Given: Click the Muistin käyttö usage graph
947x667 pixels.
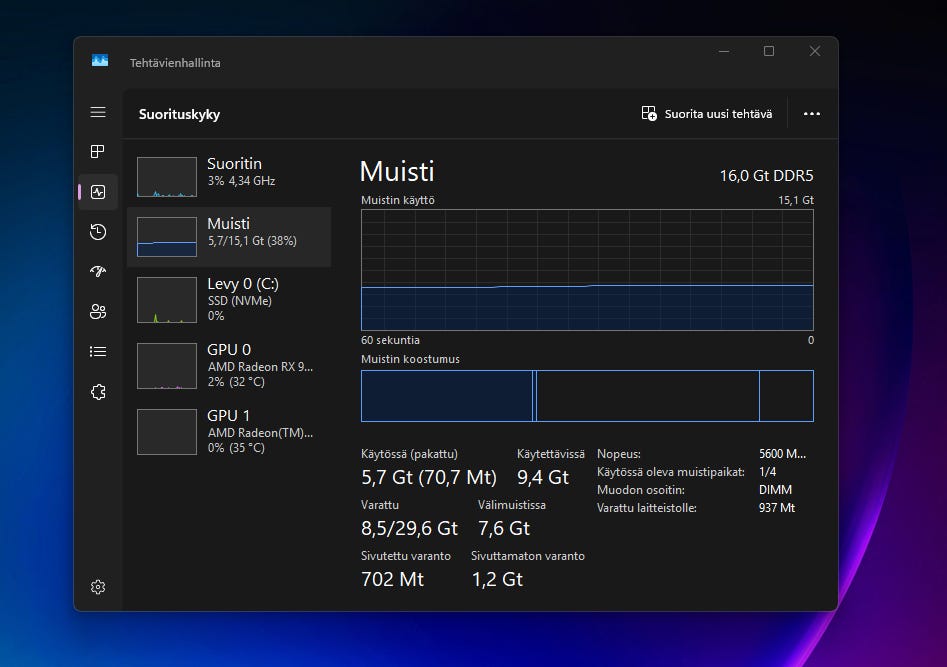Looking at the screenshot, I should click(587, 269).
